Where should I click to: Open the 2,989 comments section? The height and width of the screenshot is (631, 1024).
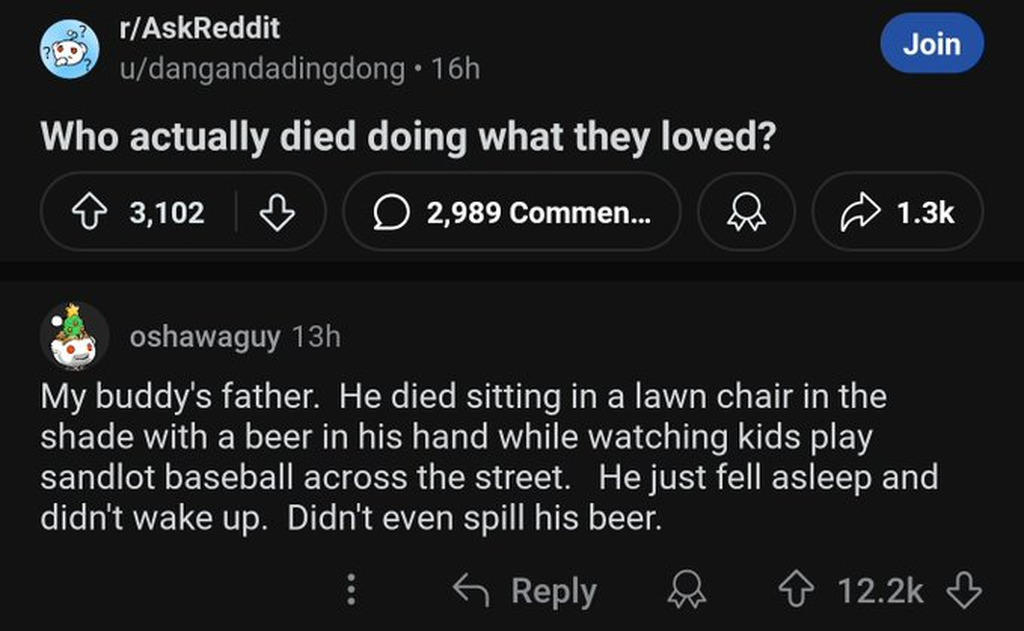(512, 212)
